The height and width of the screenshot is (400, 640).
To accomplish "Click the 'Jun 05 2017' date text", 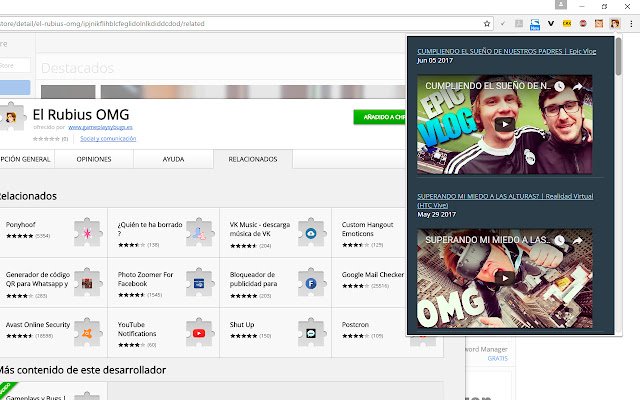I will pyautogui.click(x=435, y=60).
